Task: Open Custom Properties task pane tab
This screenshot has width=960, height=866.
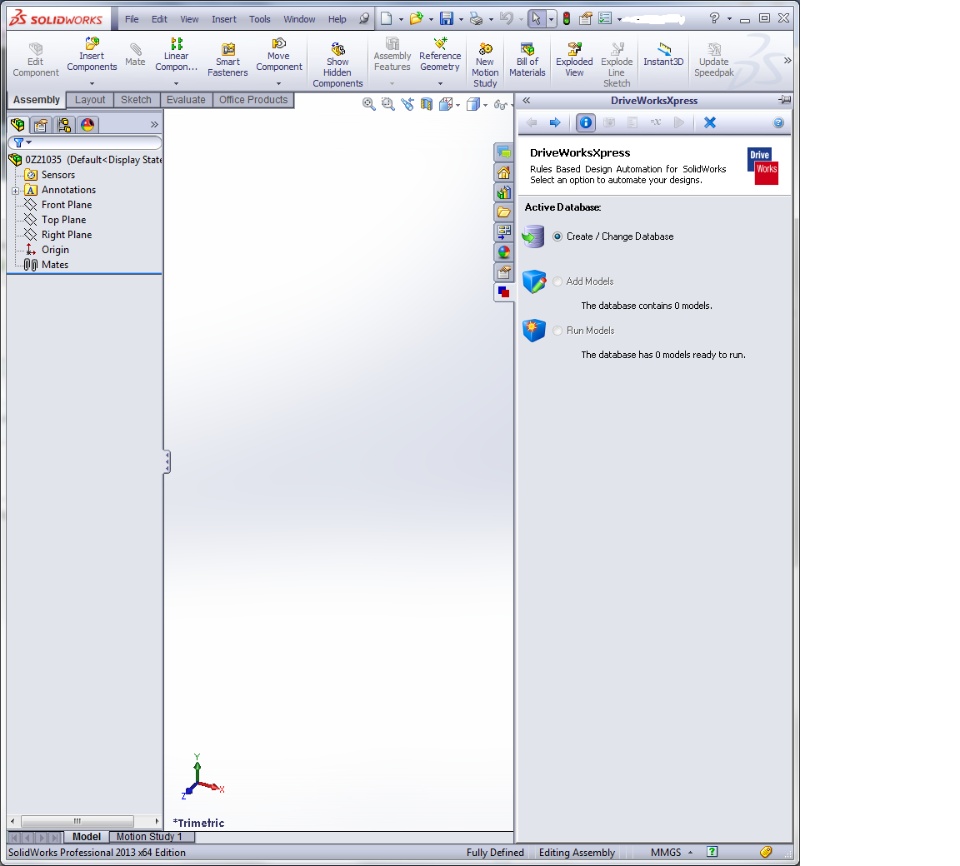Action: point(504,272)
